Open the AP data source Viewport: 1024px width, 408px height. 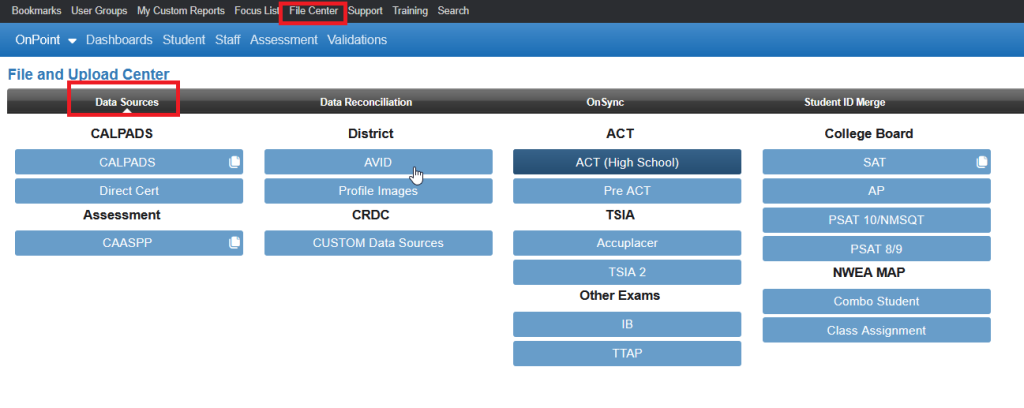click(x=876, y=191)
